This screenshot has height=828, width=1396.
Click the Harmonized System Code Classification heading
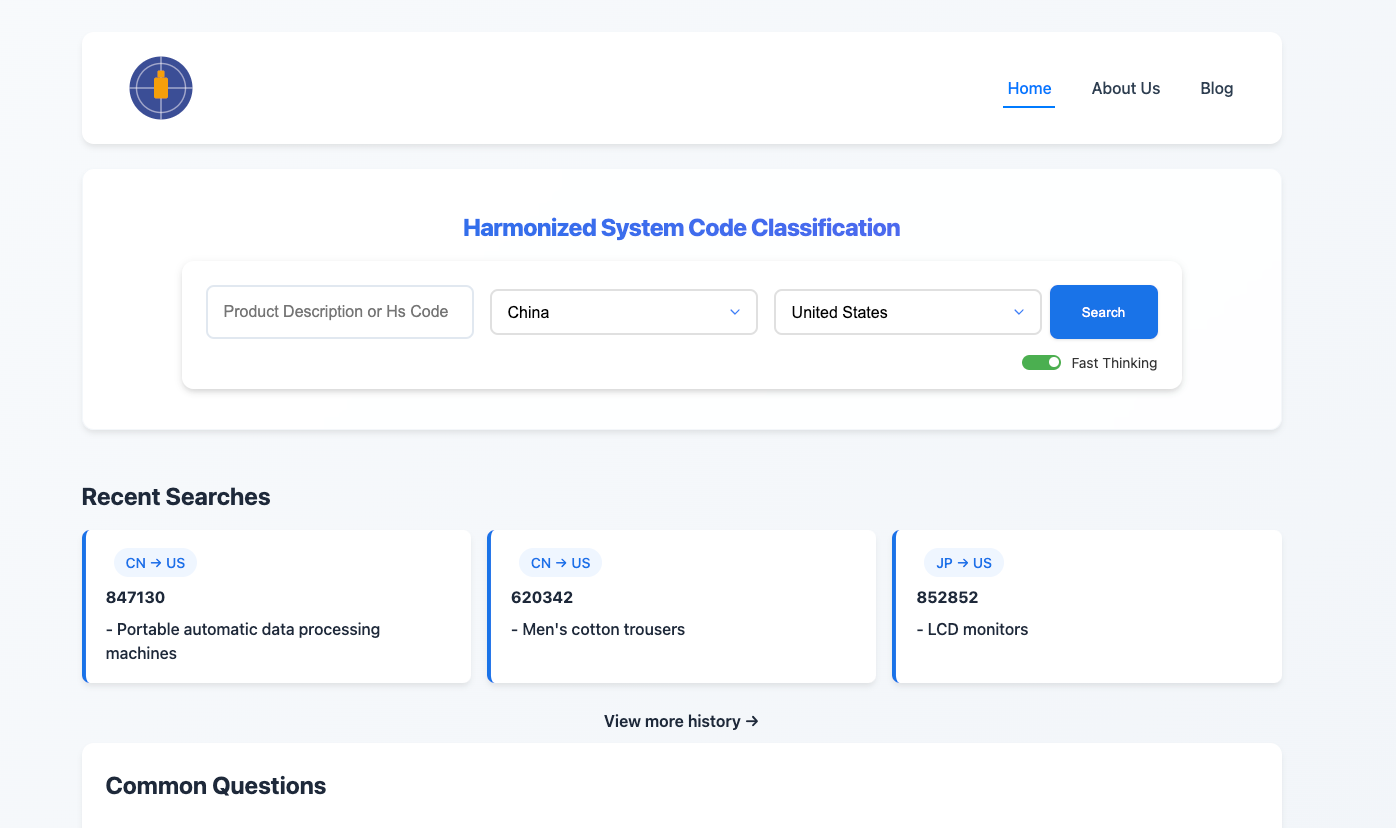681,227
